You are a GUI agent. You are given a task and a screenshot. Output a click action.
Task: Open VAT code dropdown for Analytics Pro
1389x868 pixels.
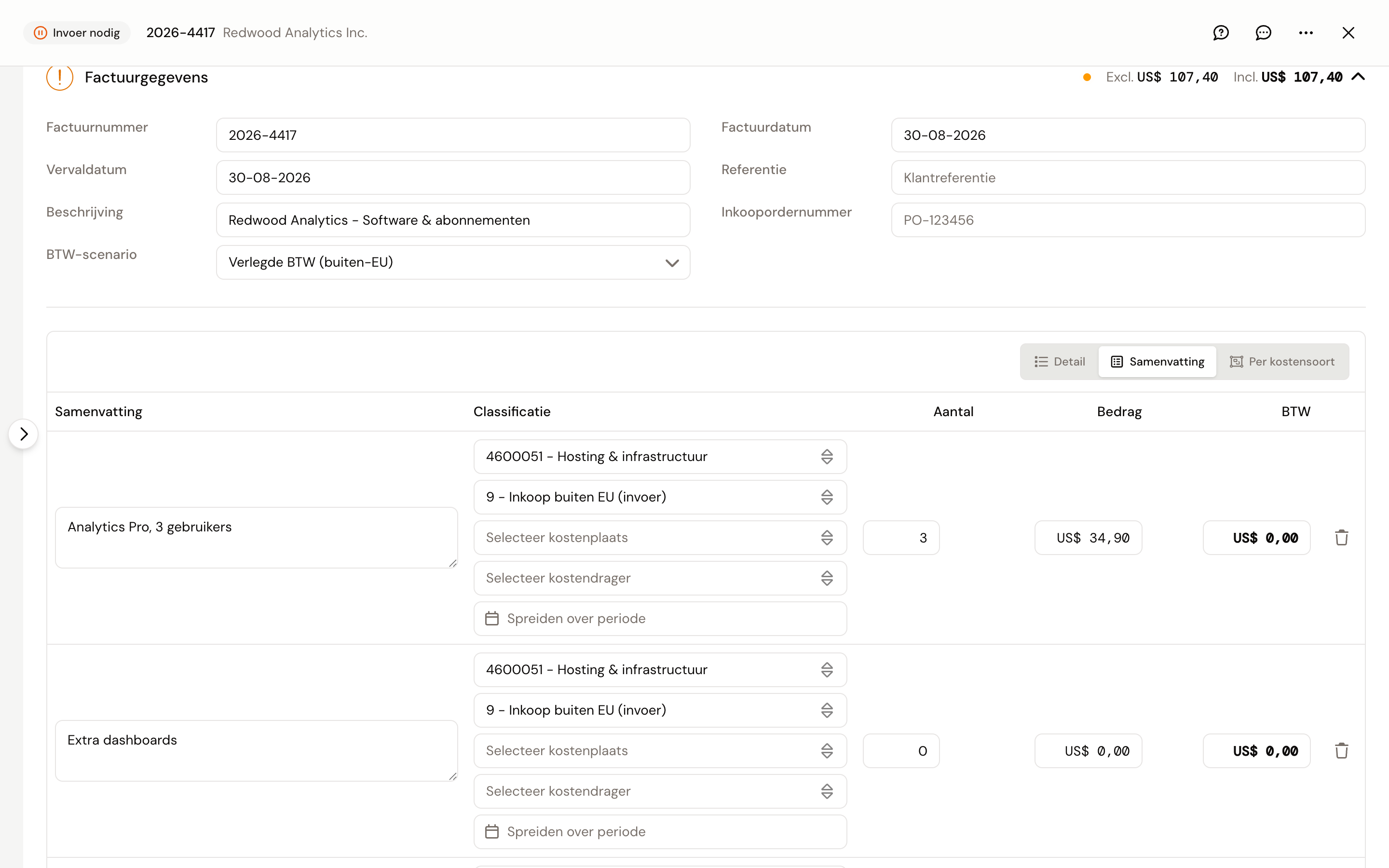[x=660, y=497]
